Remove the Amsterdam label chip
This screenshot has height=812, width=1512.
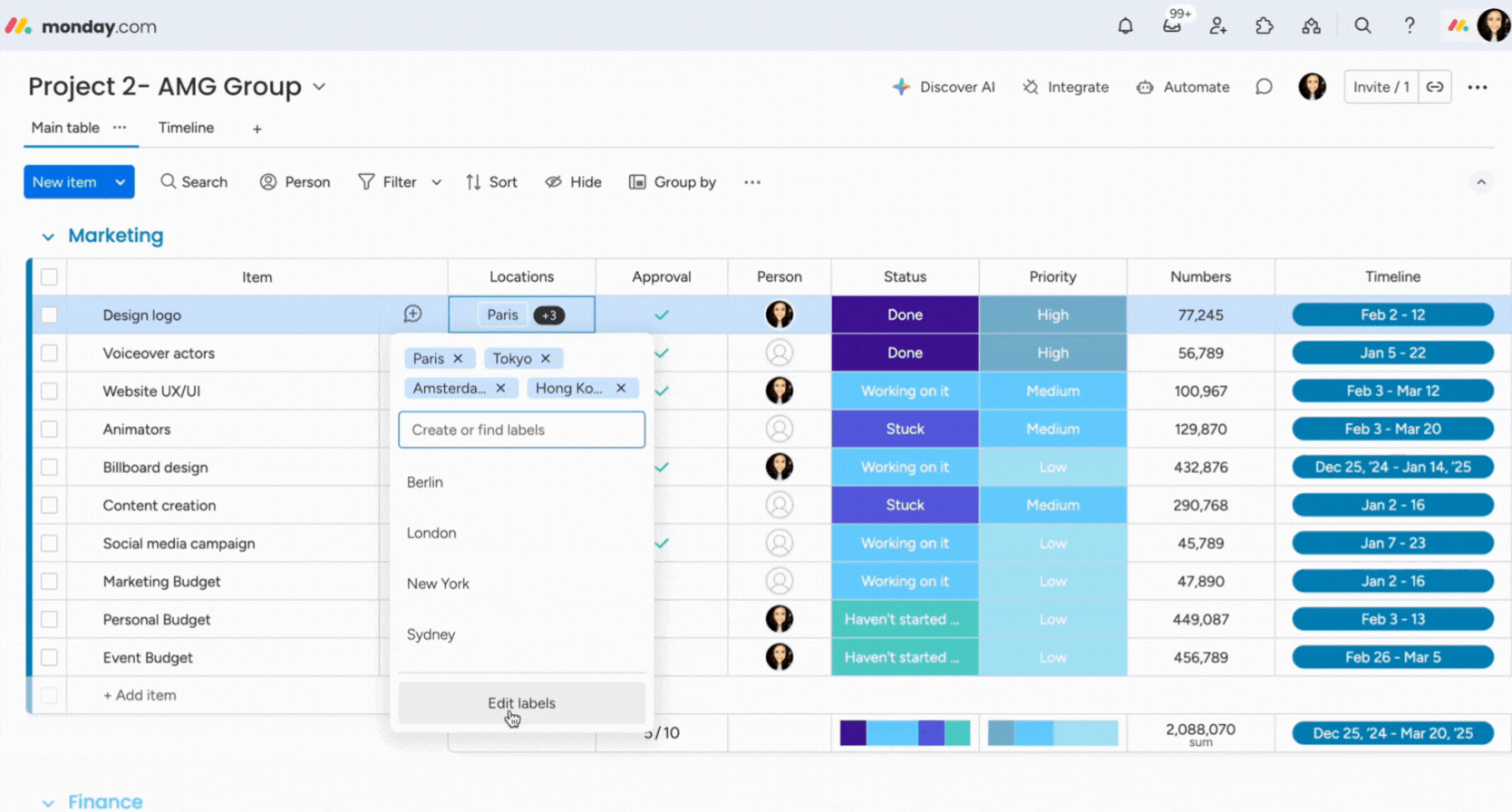(500, 388)
